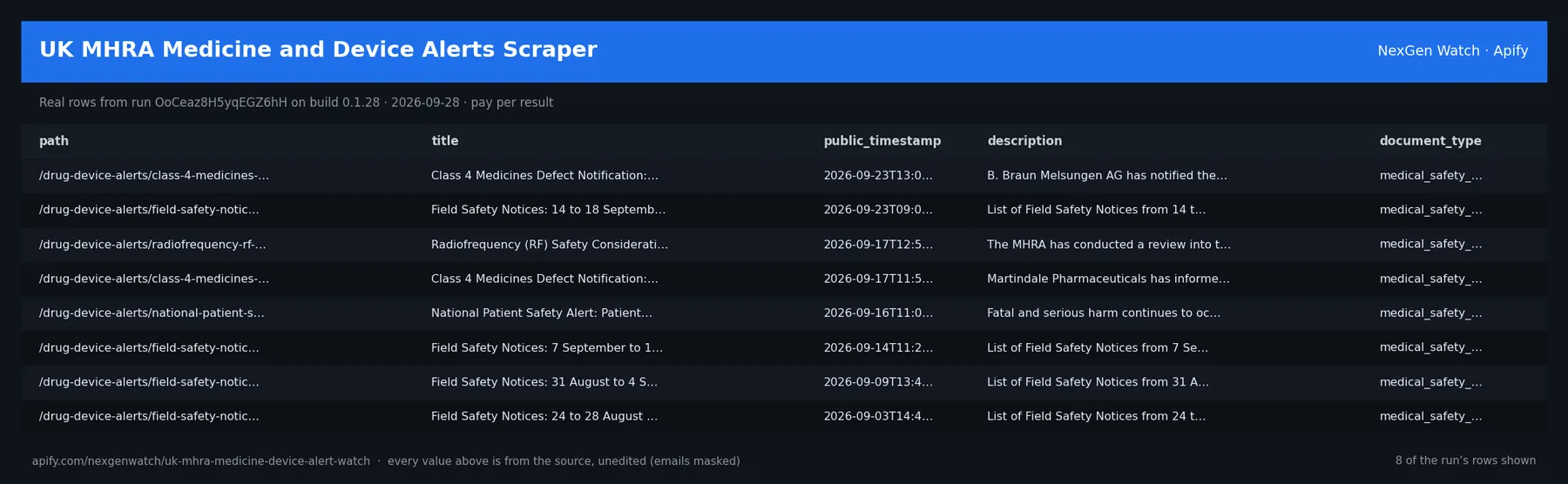The height and width of the screenshot is (484, 1568).
Task: Click path '/drug-device-alerts/national-patient-s…'
Action: point(152,313)
